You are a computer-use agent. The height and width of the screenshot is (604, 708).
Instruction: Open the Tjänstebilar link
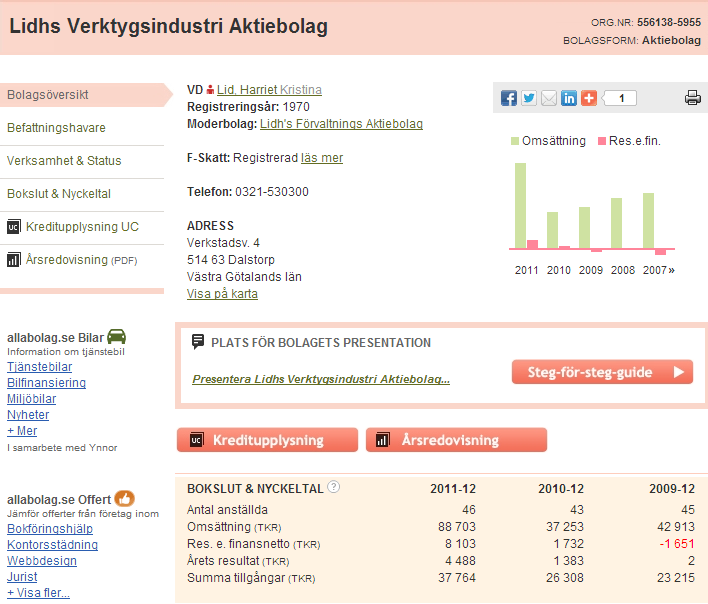pos(40,367)
